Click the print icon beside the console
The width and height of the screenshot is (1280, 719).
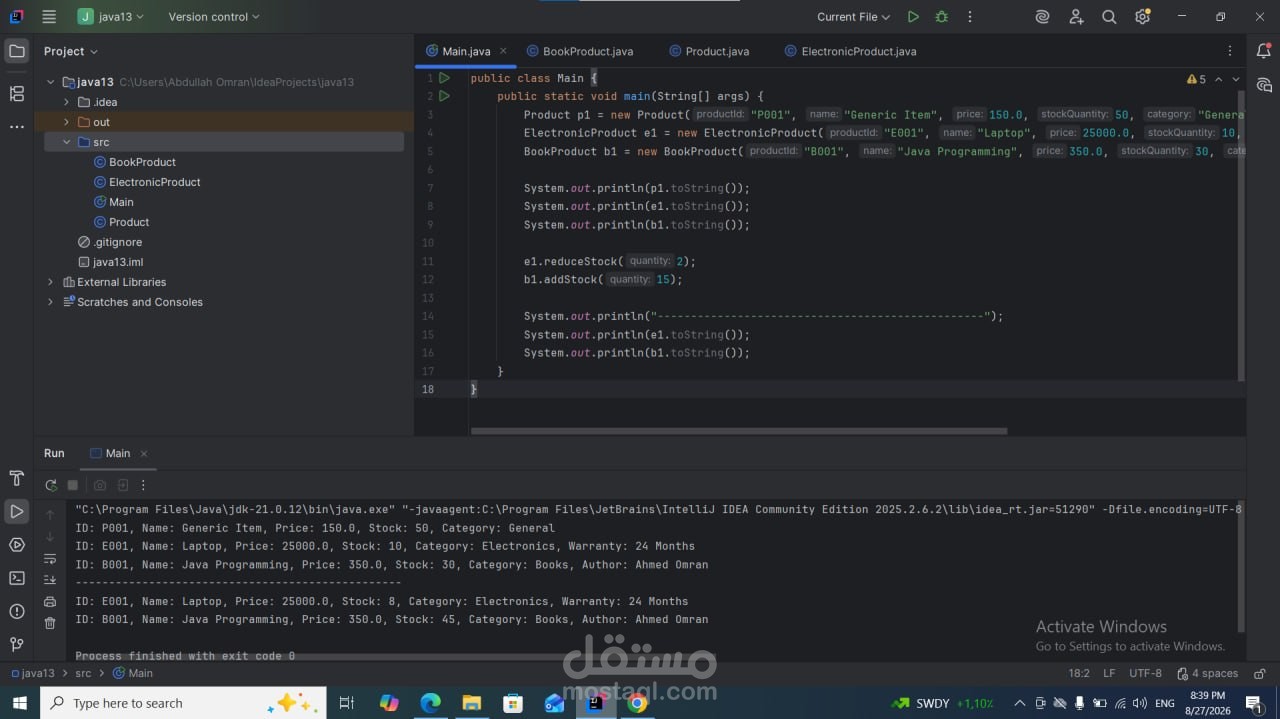[x=50, y=601]
